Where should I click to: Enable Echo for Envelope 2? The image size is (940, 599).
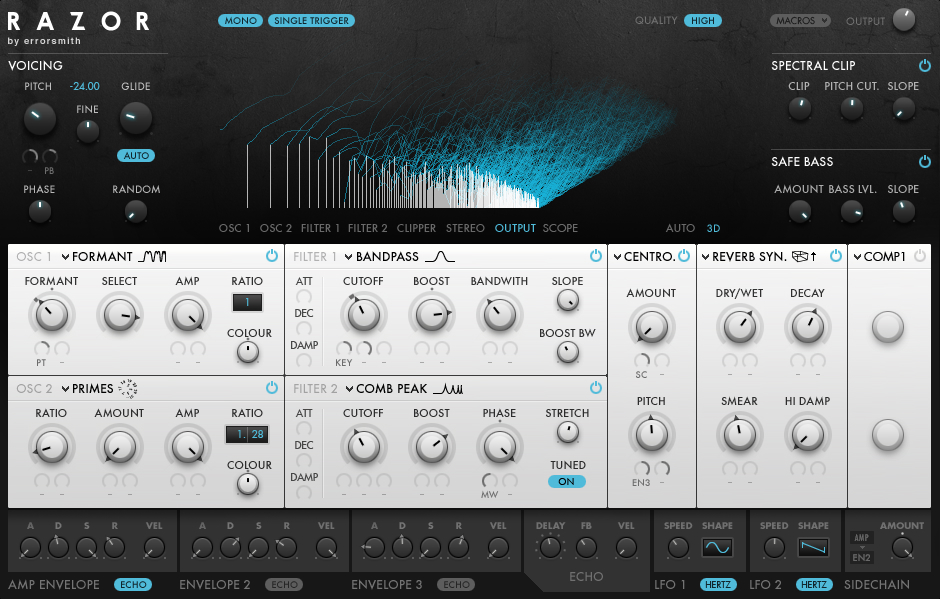[283, 585]
